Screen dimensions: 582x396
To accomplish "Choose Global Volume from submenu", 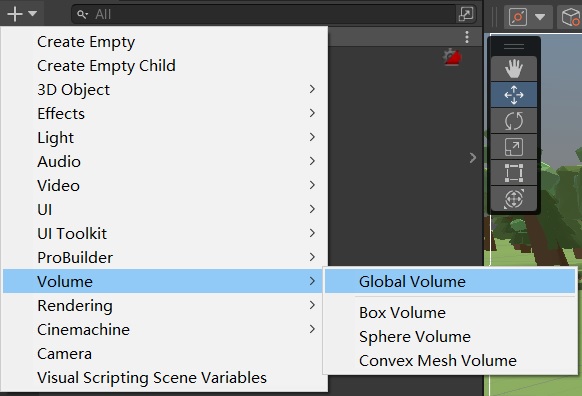I will [x=450, y=281].
